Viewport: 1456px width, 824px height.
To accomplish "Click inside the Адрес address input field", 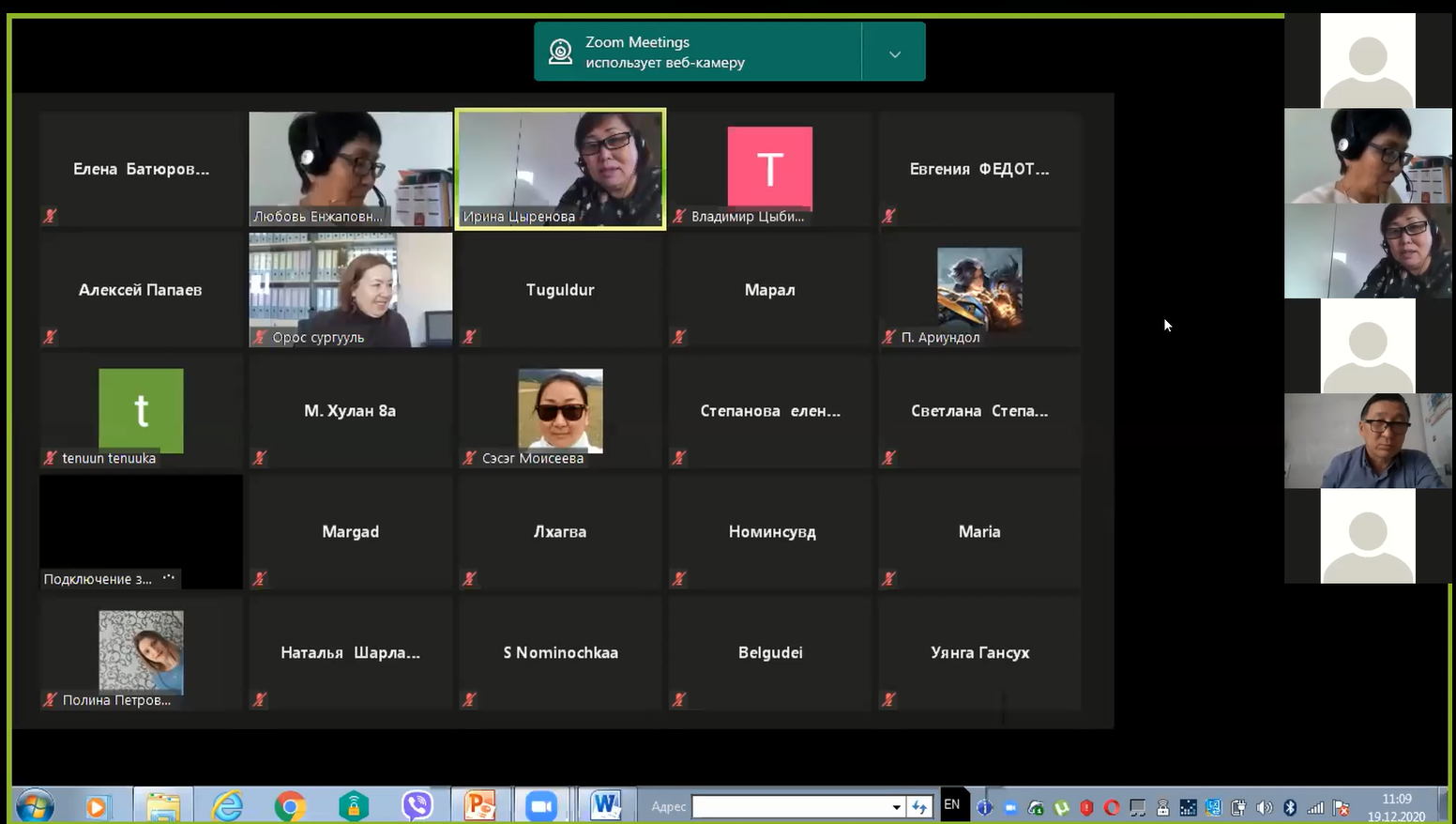I will (x=790, y=807).
